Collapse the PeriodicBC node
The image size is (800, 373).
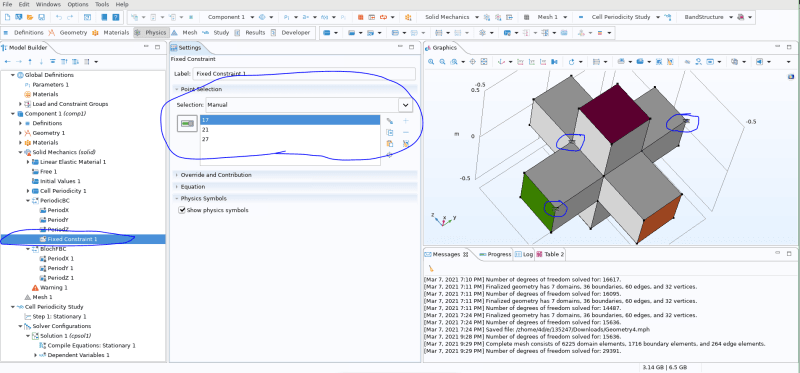click(x=29, y=201)
